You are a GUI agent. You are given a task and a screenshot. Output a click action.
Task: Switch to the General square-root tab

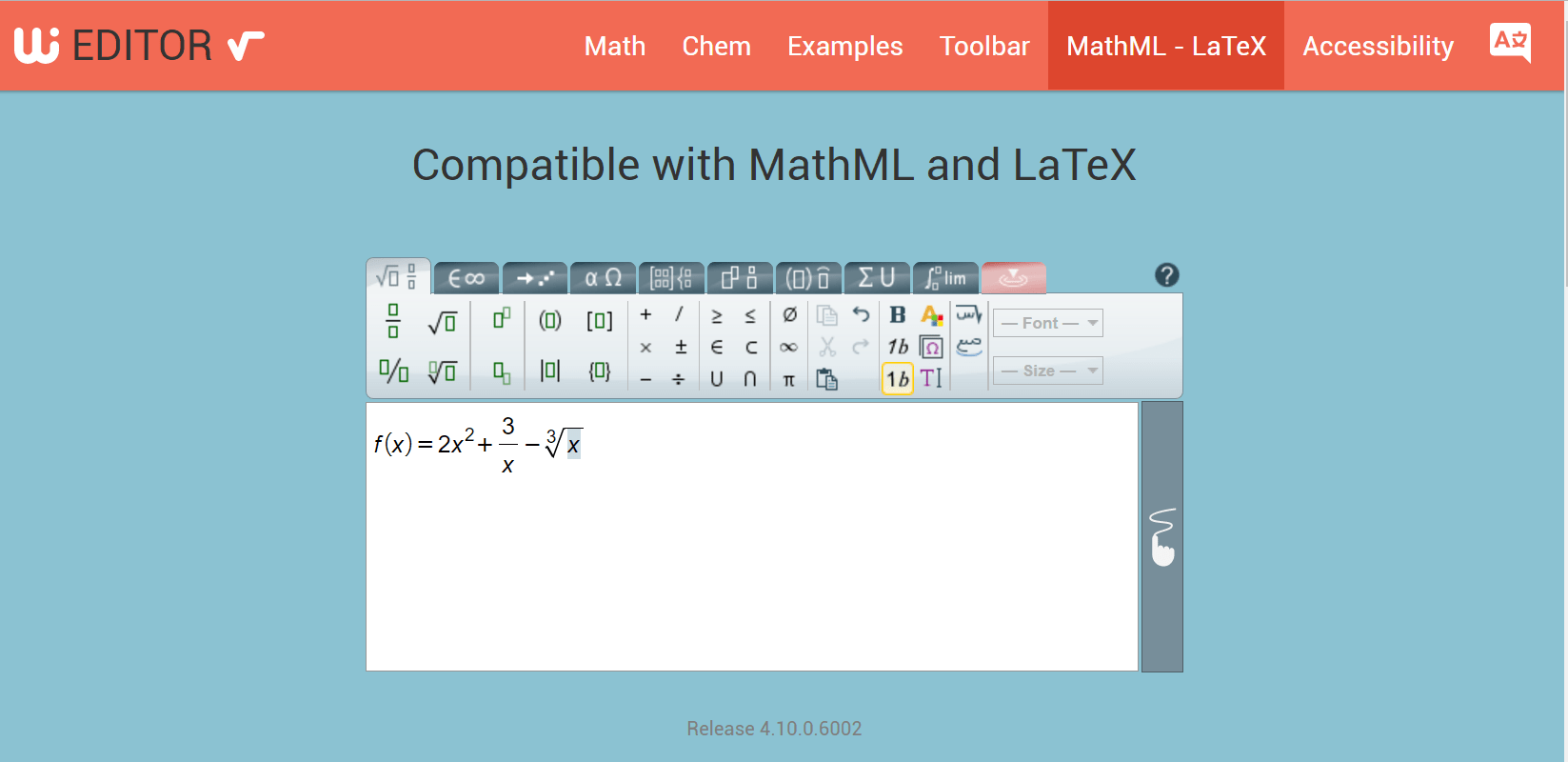398,276
